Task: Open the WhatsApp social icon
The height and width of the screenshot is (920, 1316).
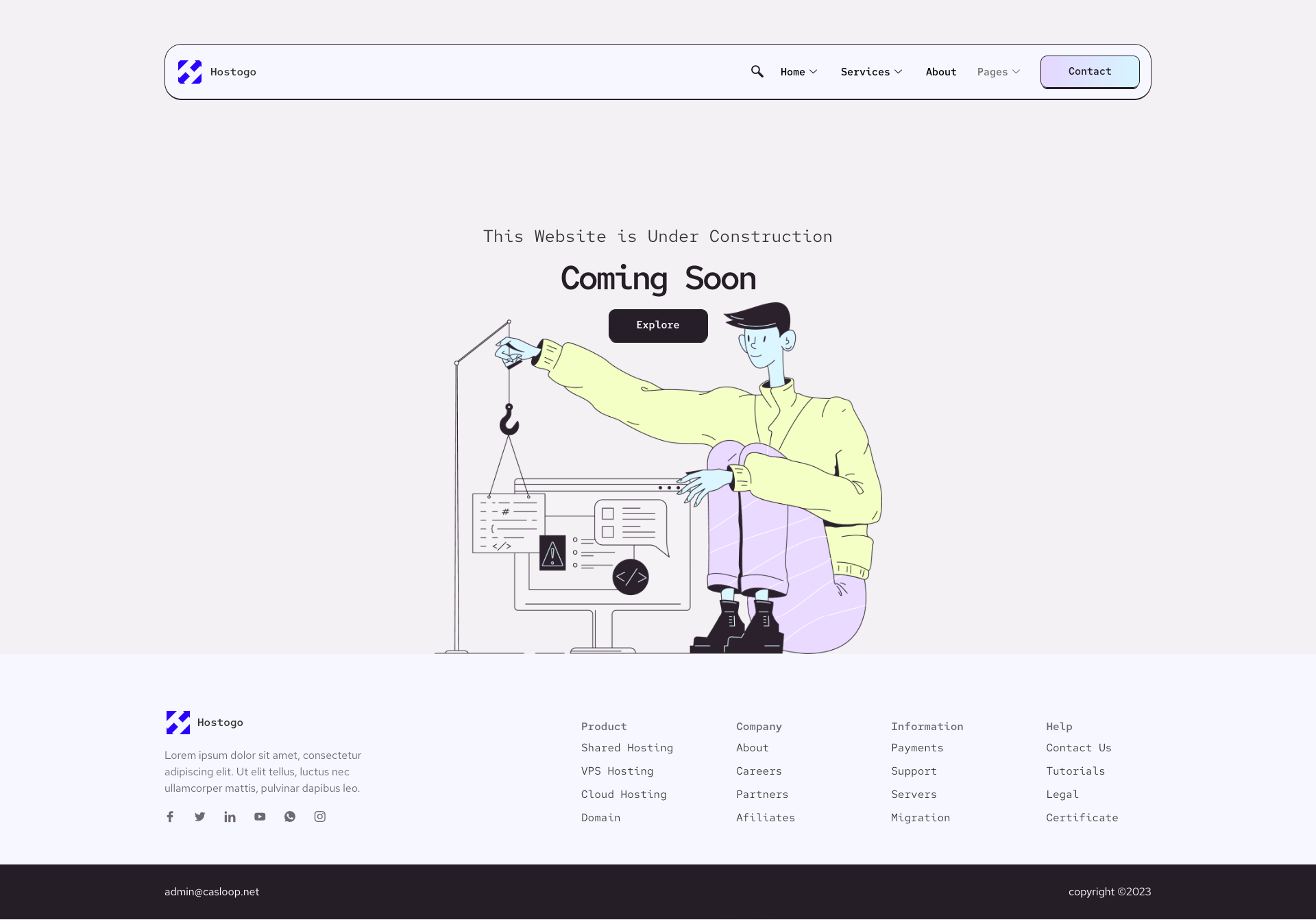Action: (x=290, y=816)
